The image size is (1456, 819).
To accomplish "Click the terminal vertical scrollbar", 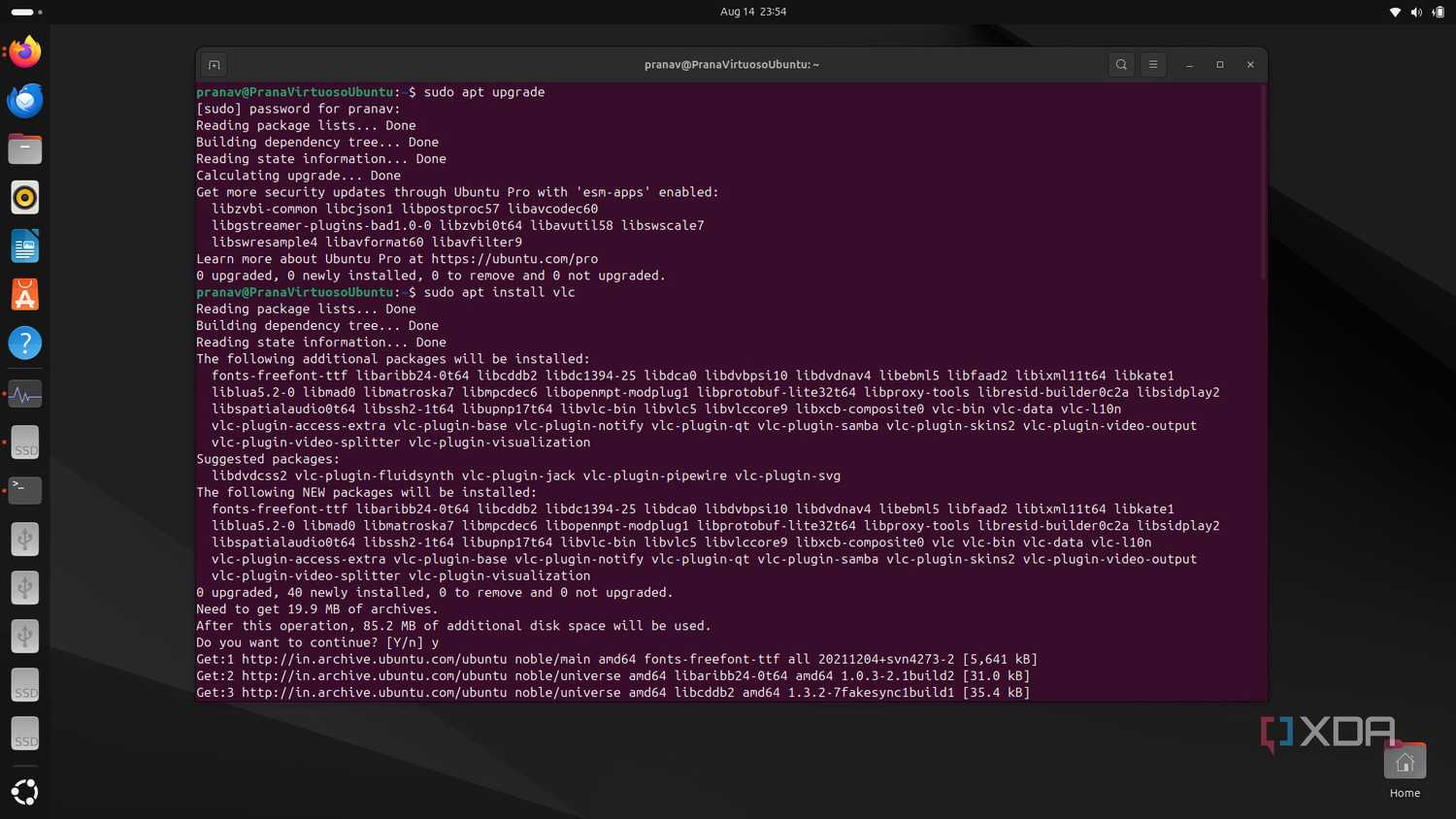I will point(1263,182).
